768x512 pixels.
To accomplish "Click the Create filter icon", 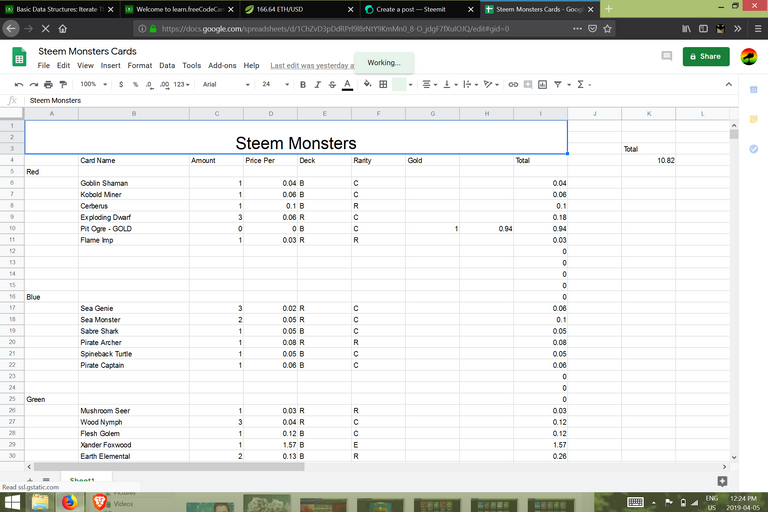I will click(557, 84).
